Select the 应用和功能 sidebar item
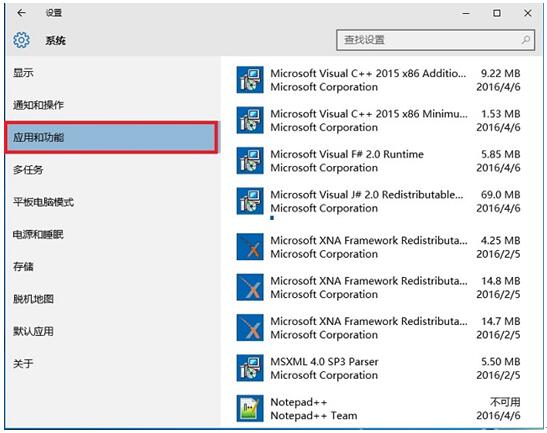 112,137
